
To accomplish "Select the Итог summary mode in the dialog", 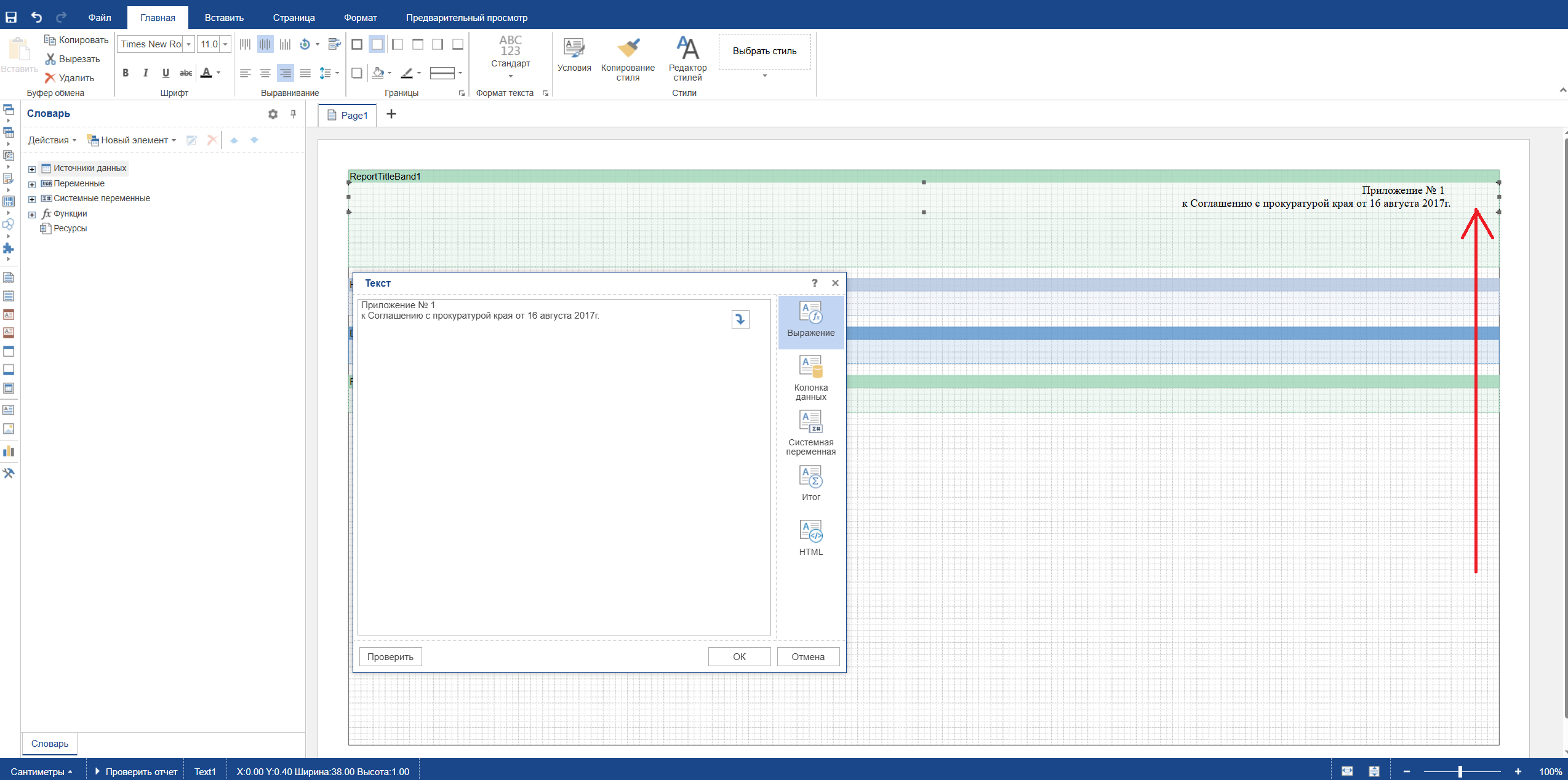I will pos(810,483).
